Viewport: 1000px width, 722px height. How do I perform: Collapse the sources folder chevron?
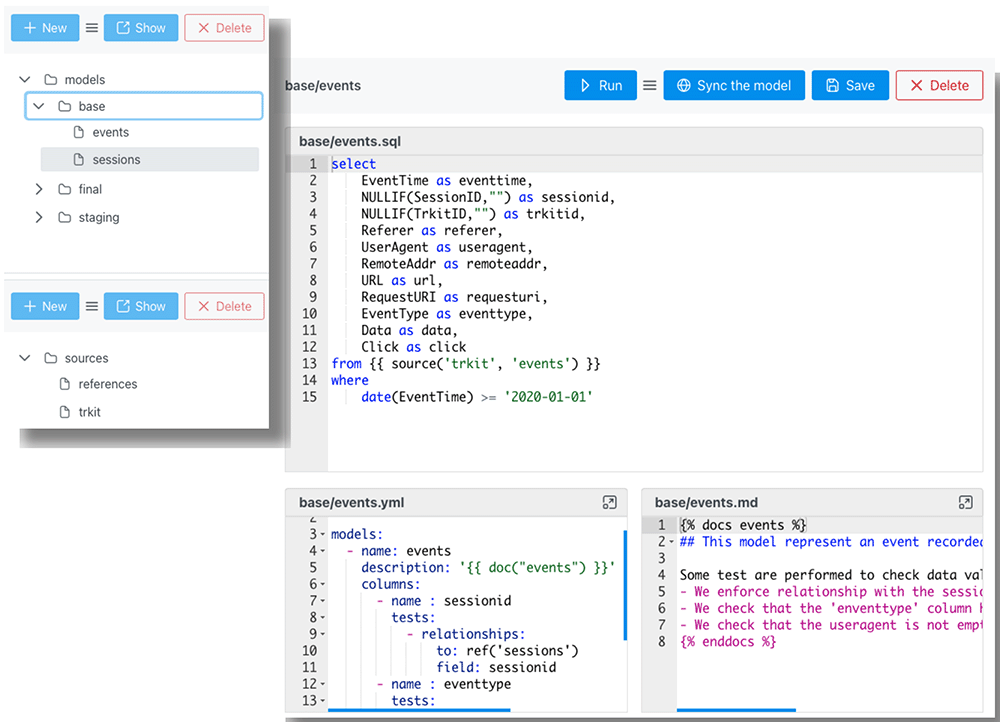pyautogui.click(x=25, y=358)
